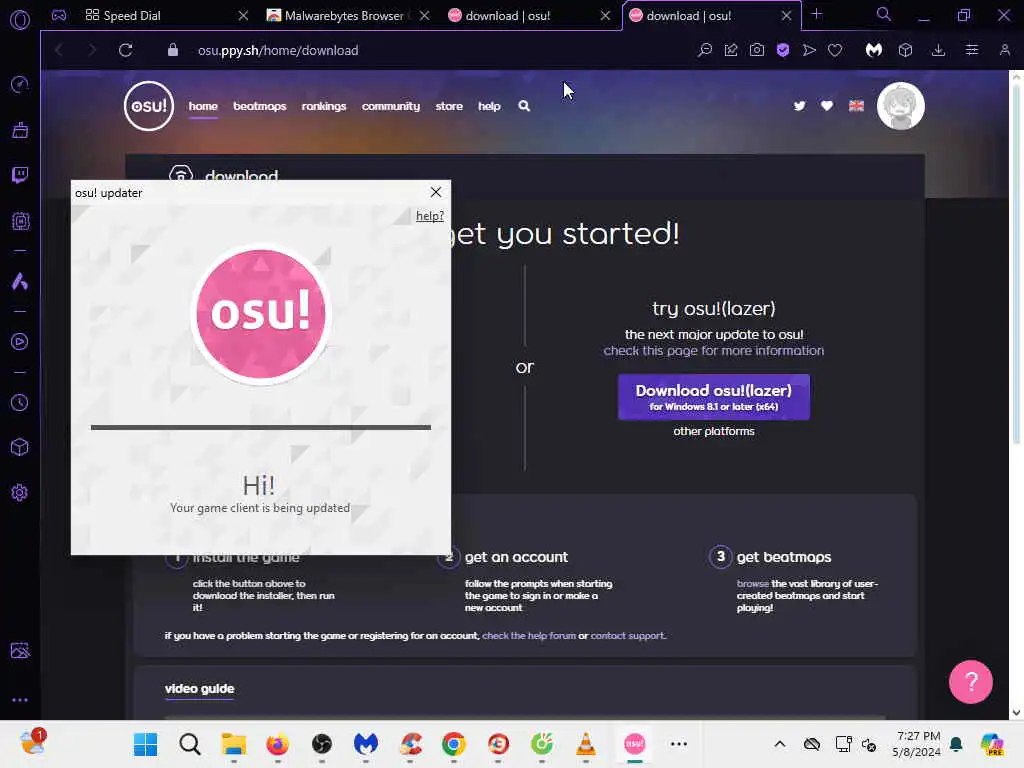Open Settings gear icon in sidebar
This screenshot has width=1024, height=768.
(x=20, y=492)
